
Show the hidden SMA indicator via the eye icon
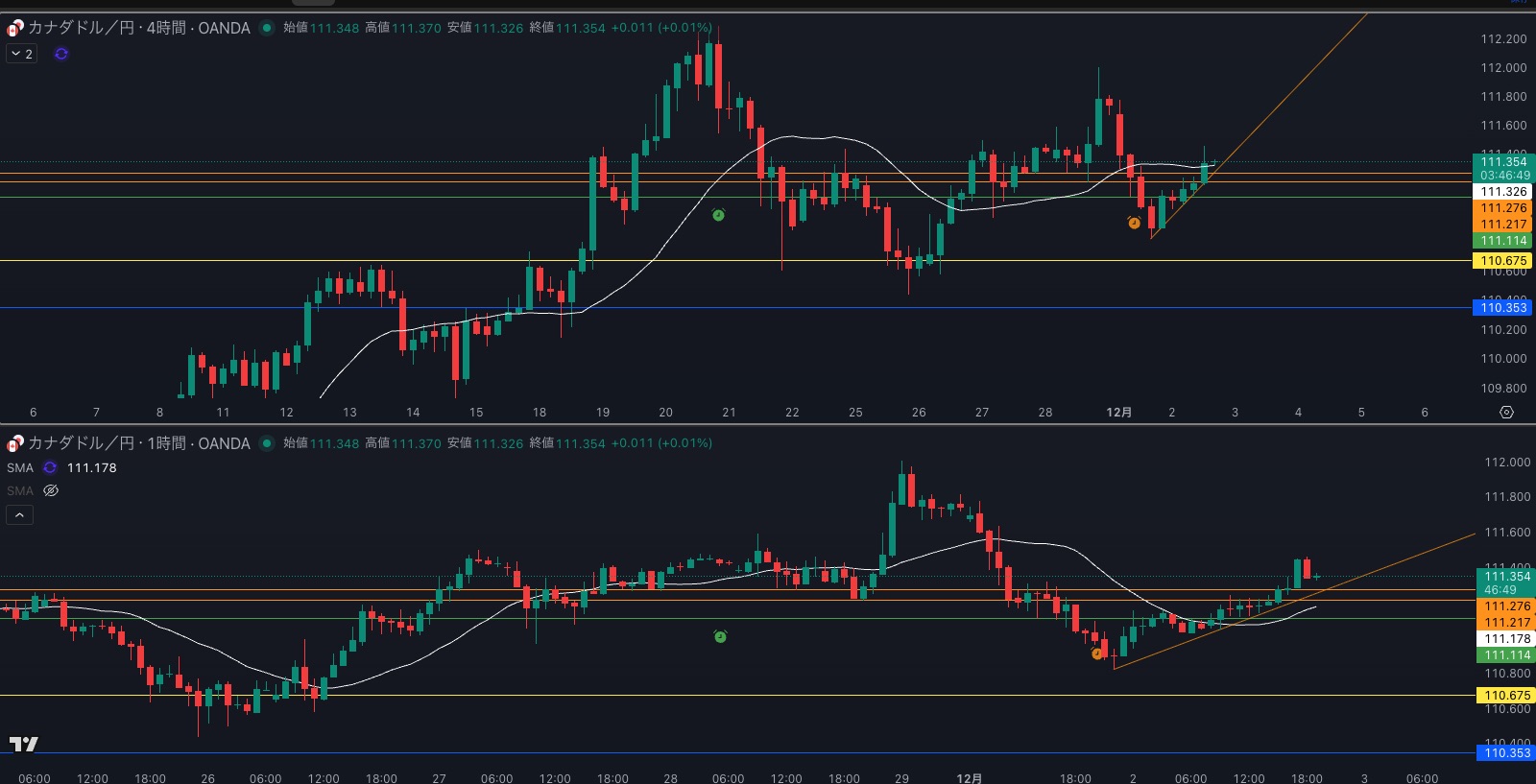51,490
